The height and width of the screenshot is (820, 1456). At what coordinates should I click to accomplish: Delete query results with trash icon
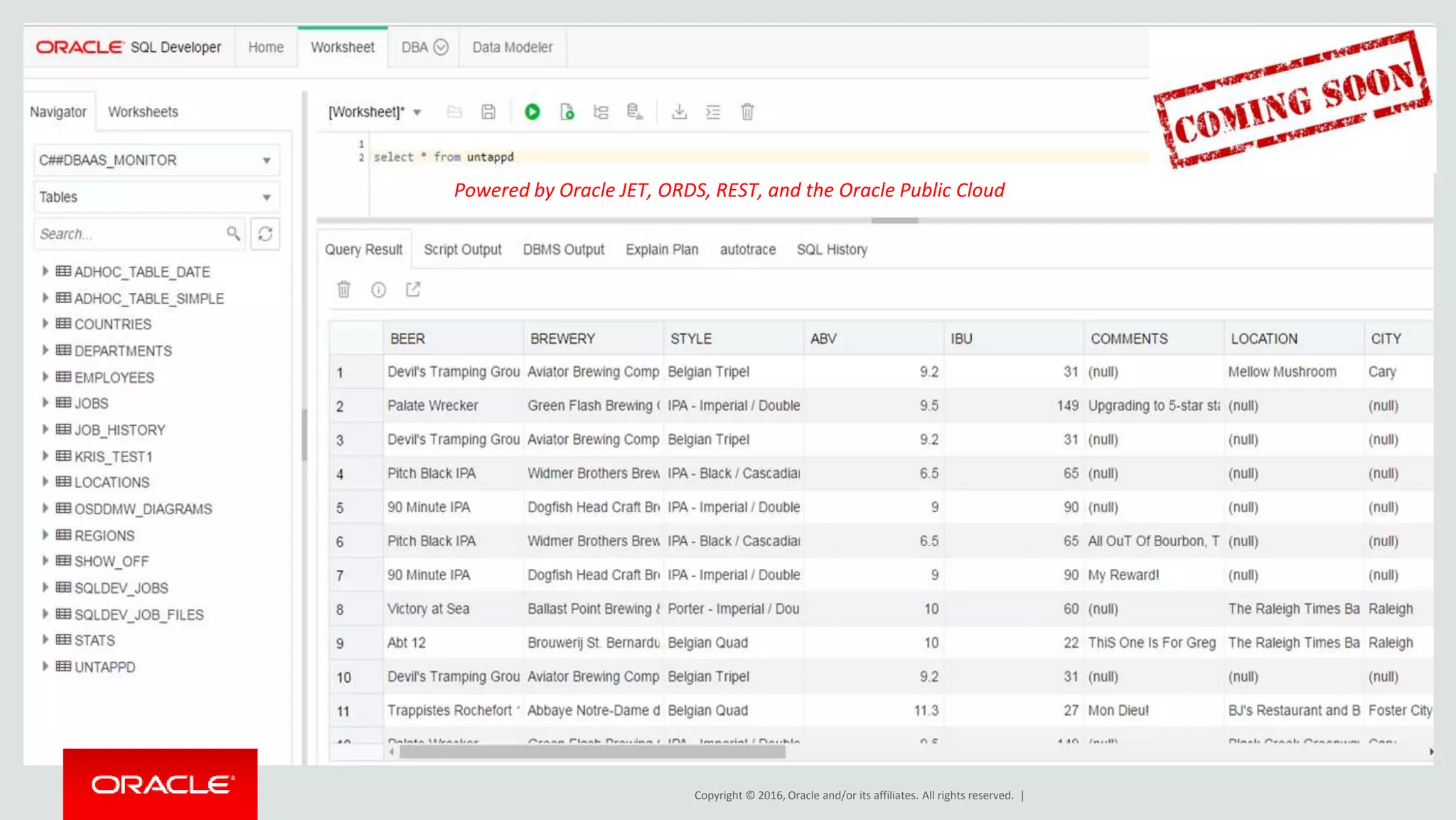(344, 289)
